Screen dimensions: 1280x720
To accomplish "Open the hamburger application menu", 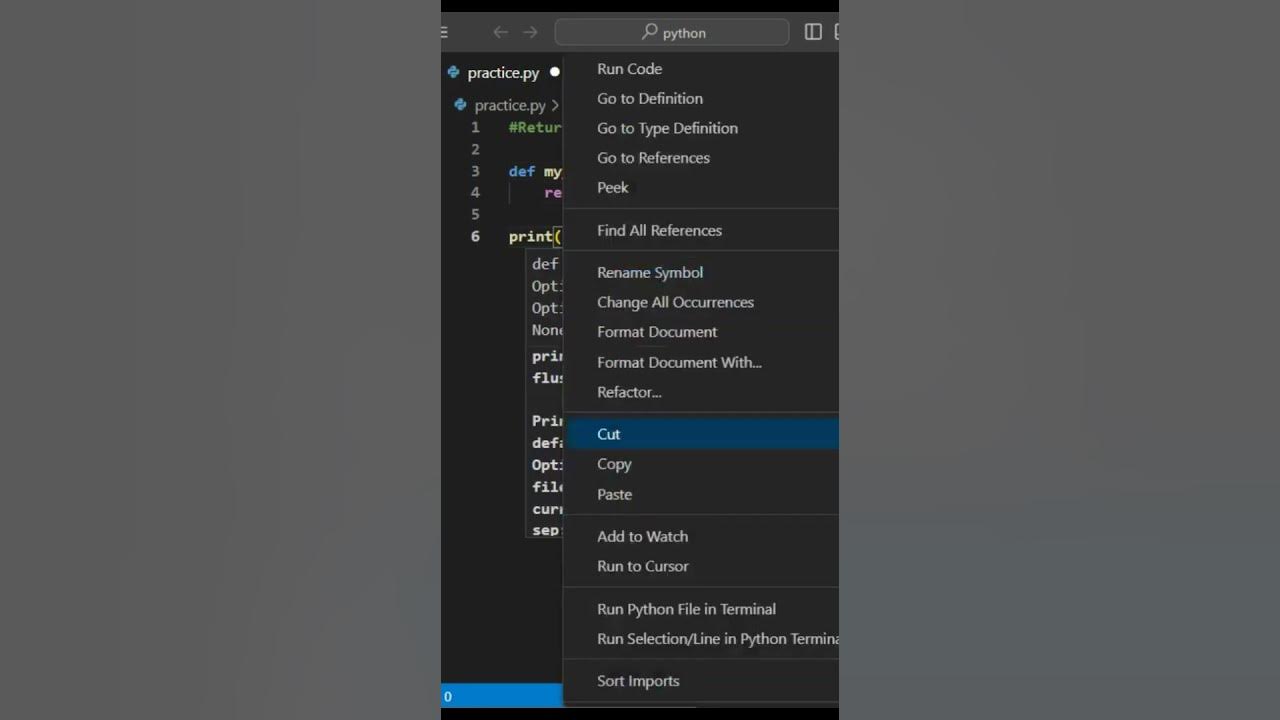I will [445, 32].
